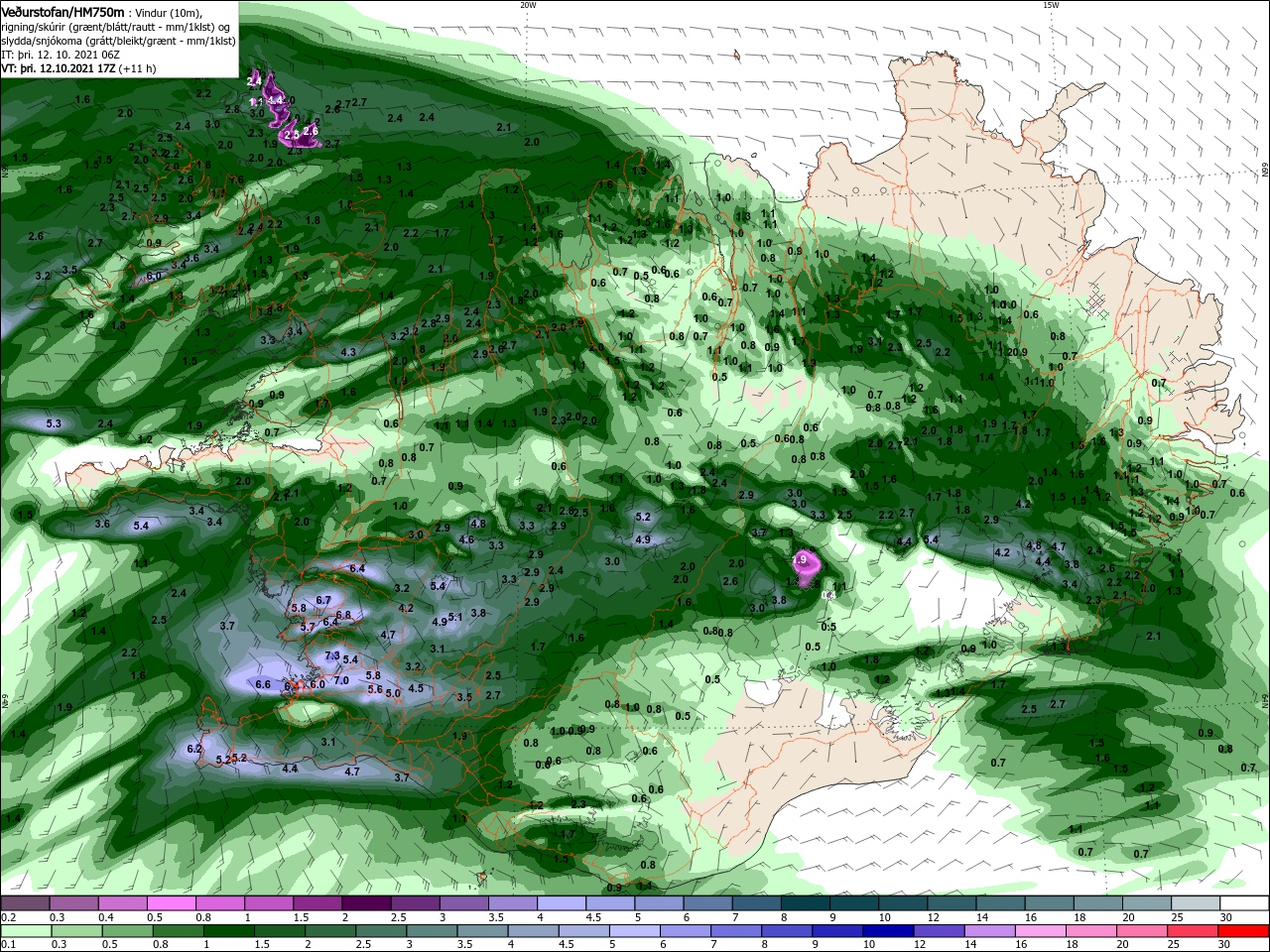The height and width of the screenshot is (952, 1270).
Task: Click the white 1.9 value on purple patch
Action: pos(801,560)
